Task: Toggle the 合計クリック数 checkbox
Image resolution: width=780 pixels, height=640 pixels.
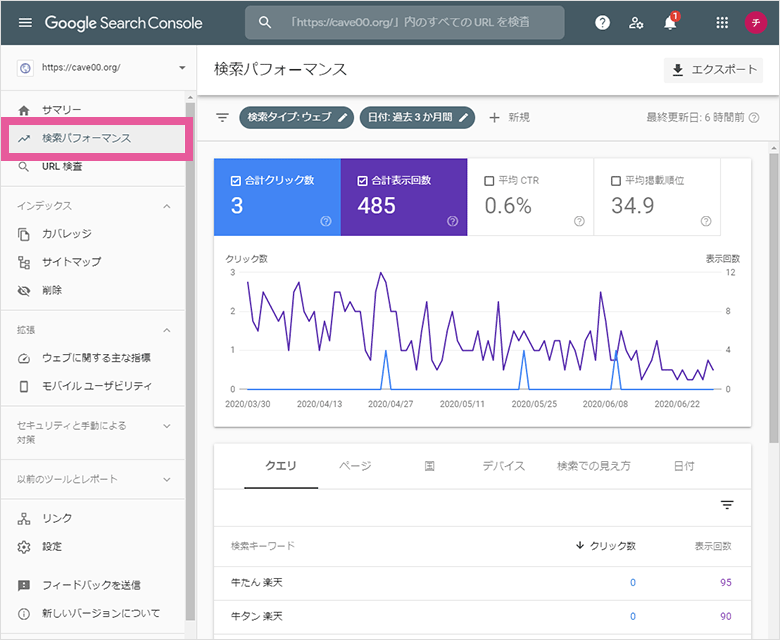Action: 236,181
